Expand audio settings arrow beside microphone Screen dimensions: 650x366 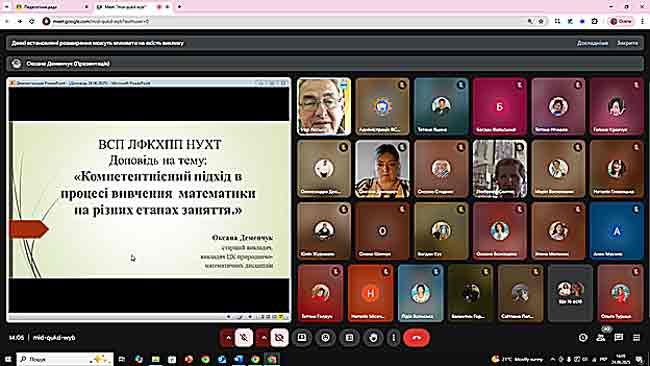pos(228,338)
